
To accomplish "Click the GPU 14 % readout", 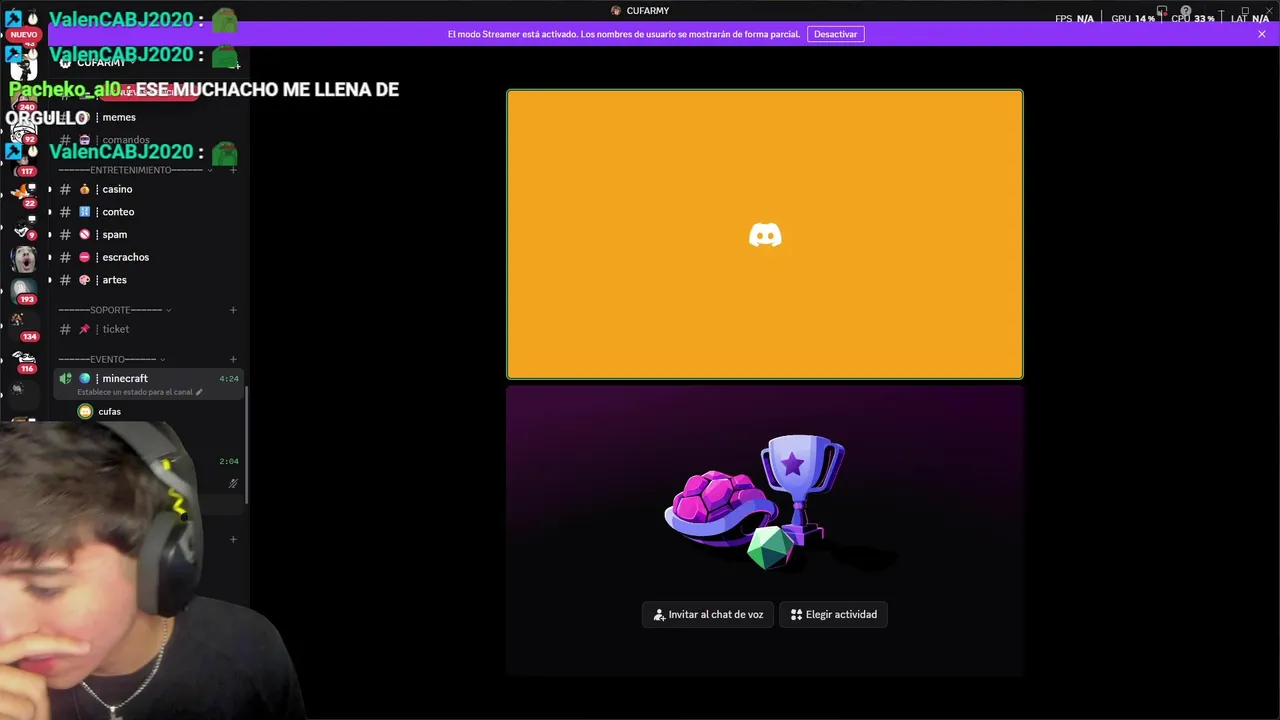I will [x=1133, y=18].
